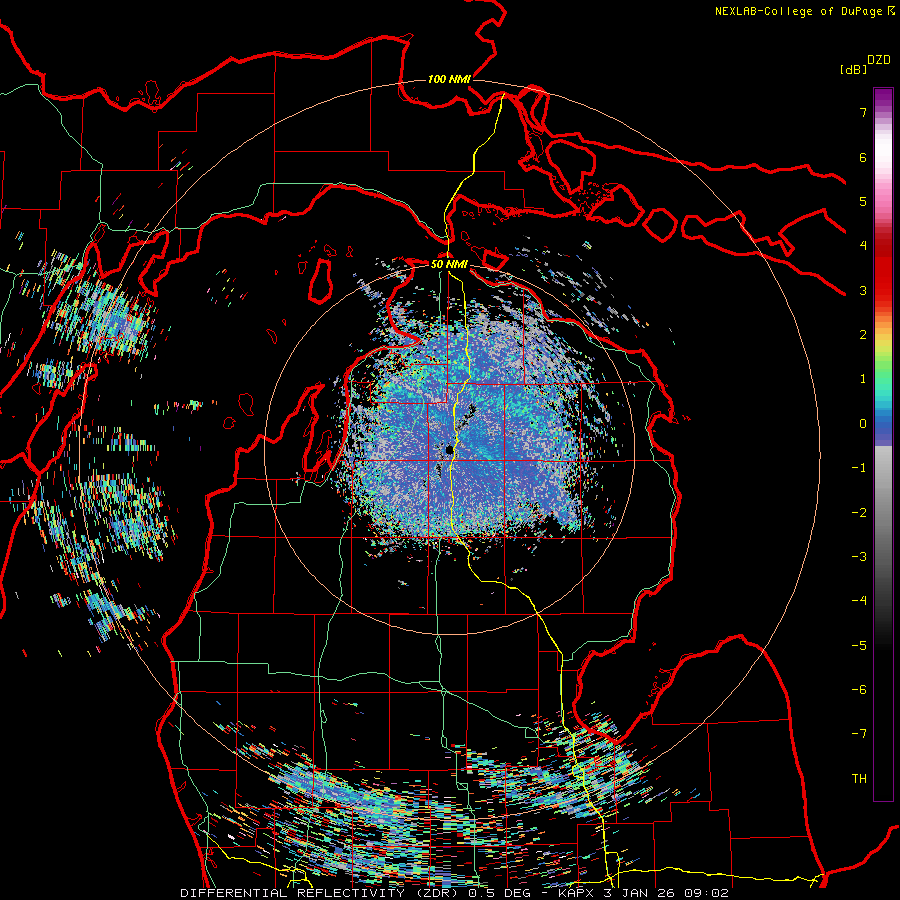The image size is (900, 900).
Task: Click the 2 value on color scale
Action: [x=863, y=335]
